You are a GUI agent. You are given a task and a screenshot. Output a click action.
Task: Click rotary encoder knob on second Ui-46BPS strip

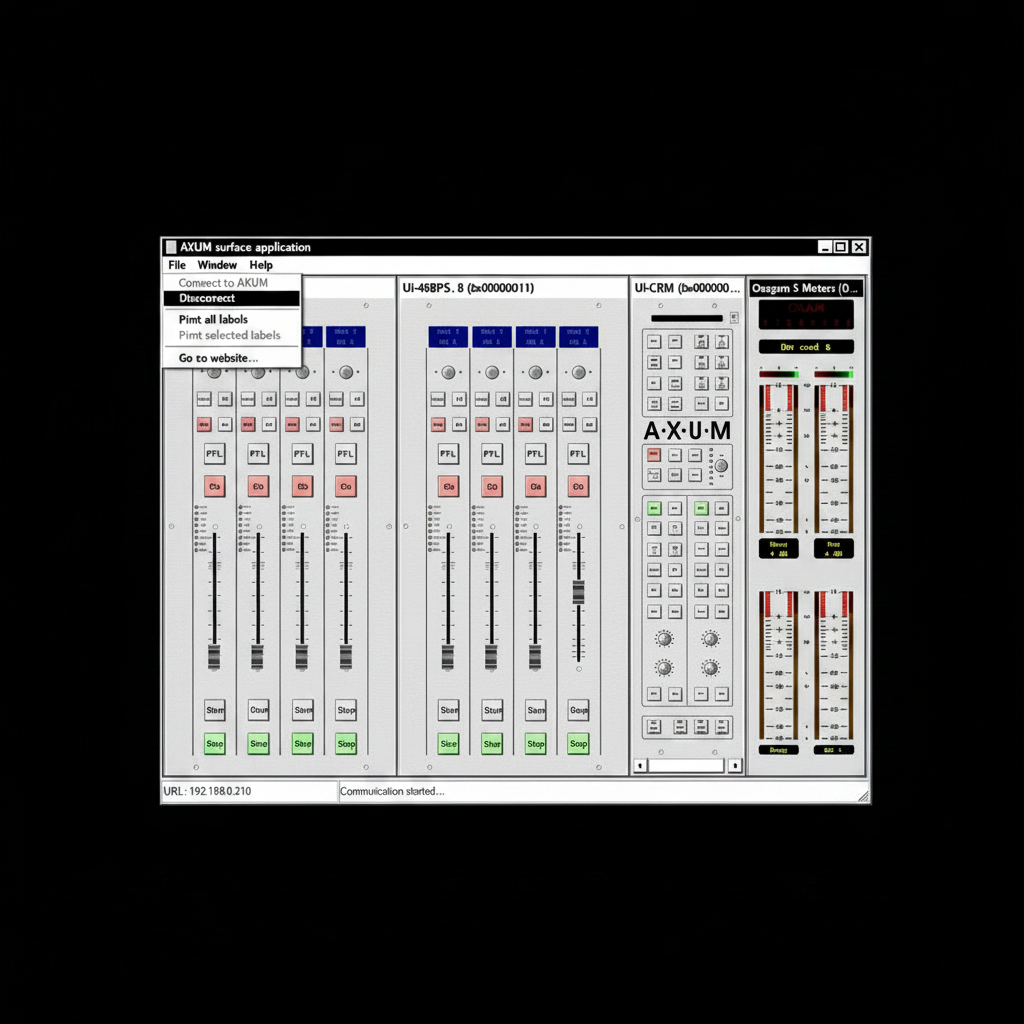click(x=492, y=372)
